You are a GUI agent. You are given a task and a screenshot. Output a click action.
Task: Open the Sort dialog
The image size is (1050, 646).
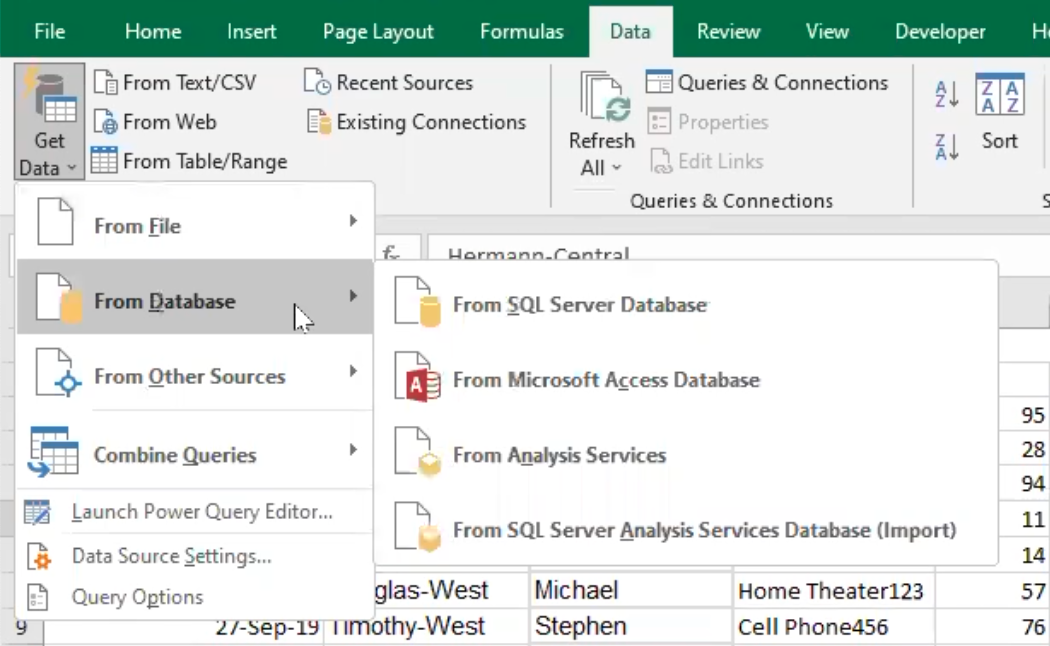click(999, 115)
